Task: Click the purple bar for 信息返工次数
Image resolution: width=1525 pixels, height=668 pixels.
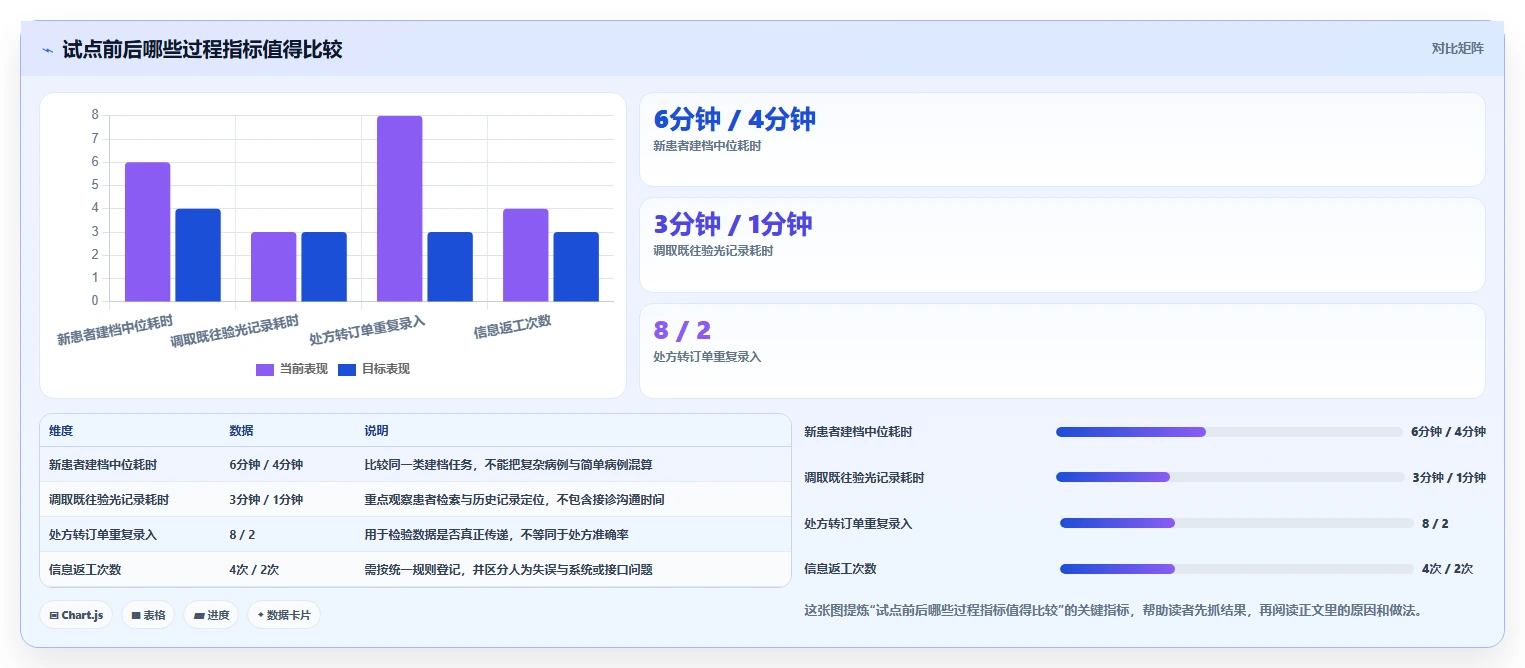Action: click(525, 255)
